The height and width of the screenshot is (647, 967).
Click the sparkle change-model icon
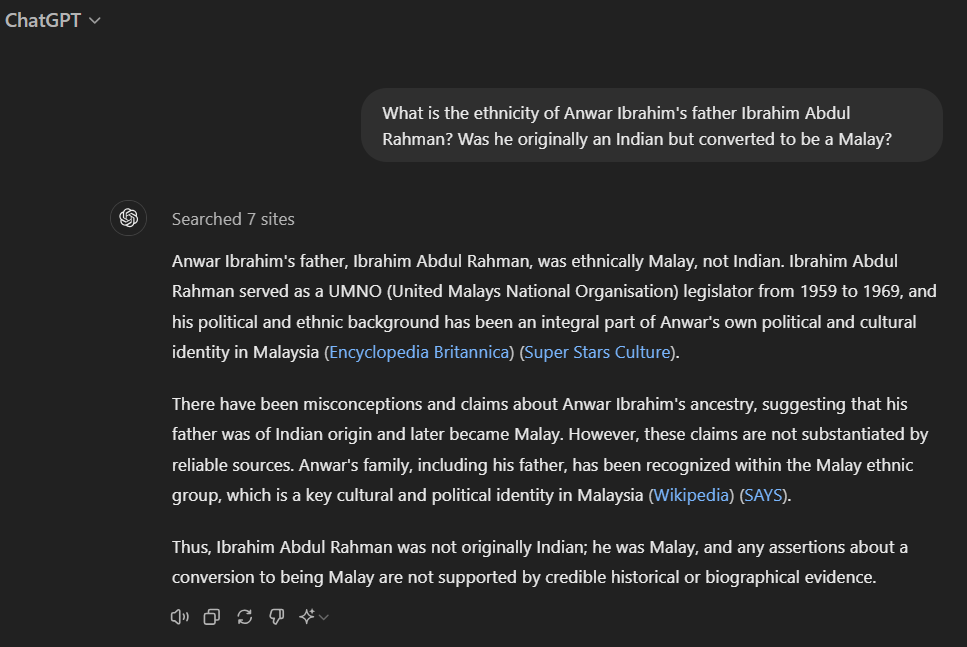(x=307, y=617)
